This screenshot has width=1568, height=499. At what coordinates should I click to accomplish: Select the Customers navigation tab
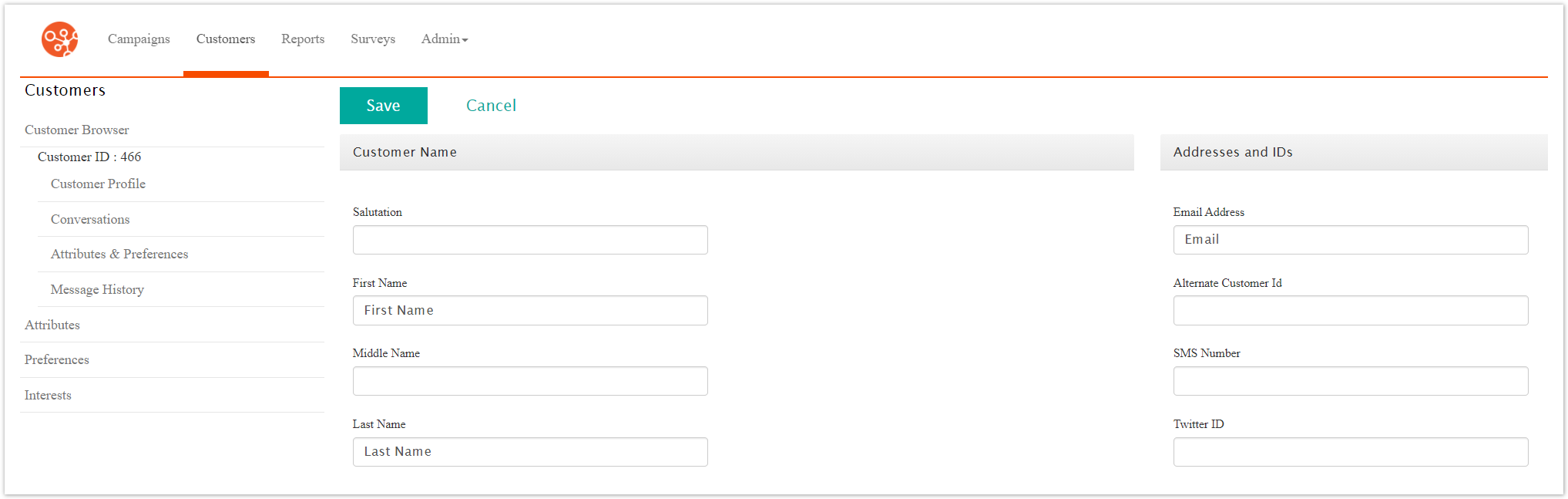point(225,39)
